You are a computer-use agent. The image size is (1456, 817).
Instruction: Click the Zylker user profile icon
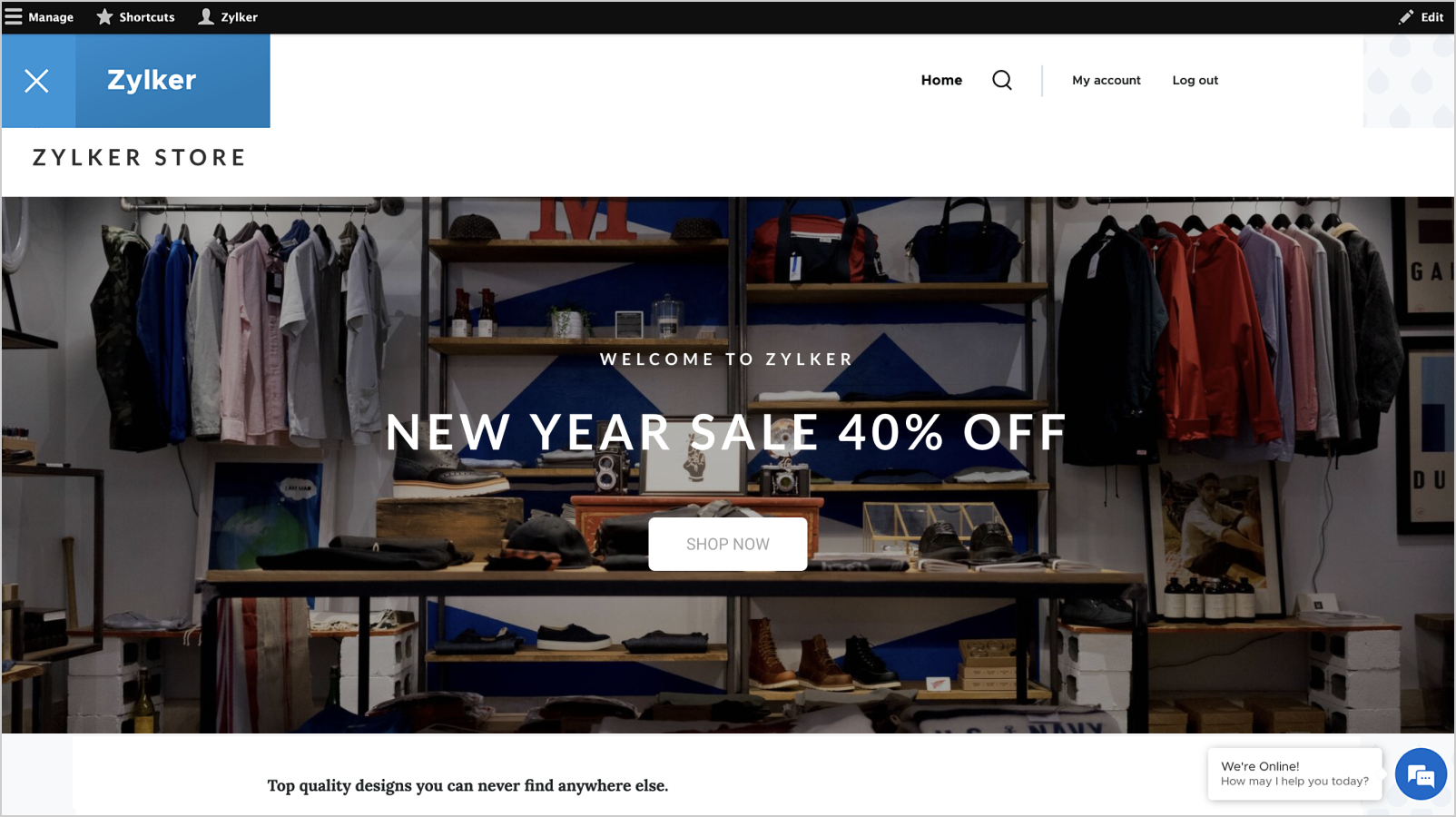click(207, 16)
